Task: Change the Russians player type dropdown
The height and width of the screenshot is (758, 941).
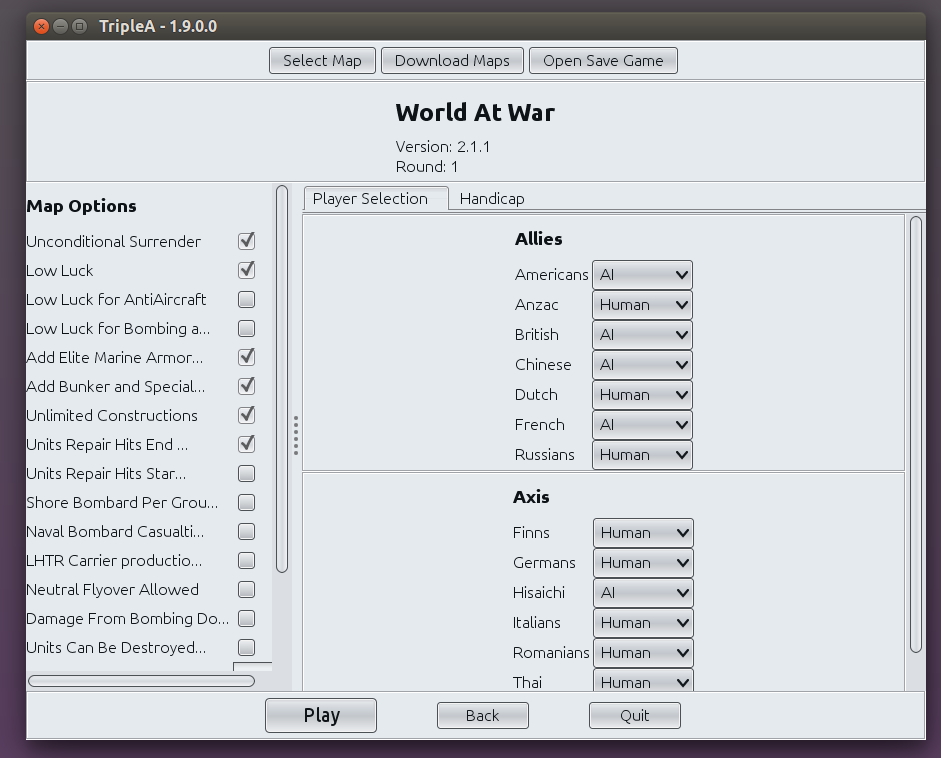Action: 642,455
